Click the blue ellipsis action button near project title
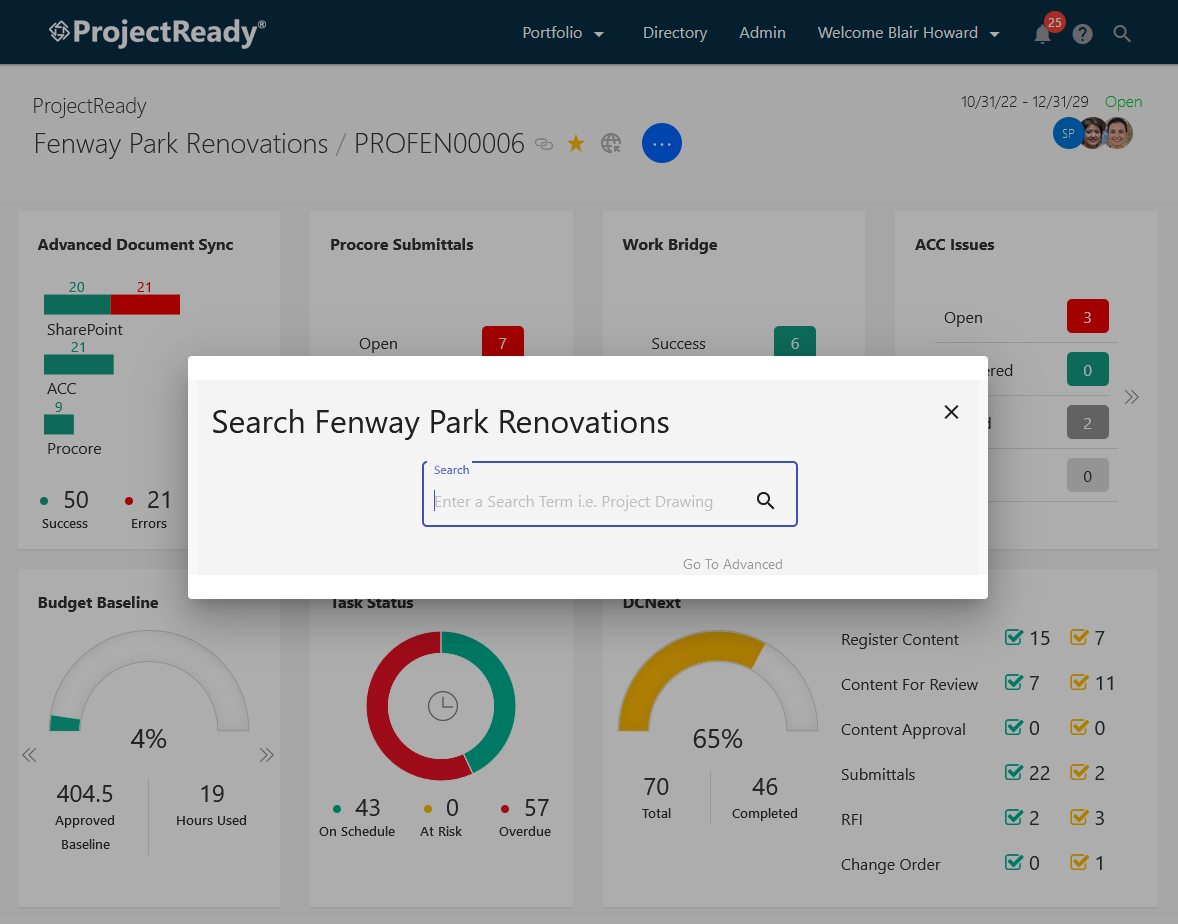The image size is (1178, 924). 661,143
